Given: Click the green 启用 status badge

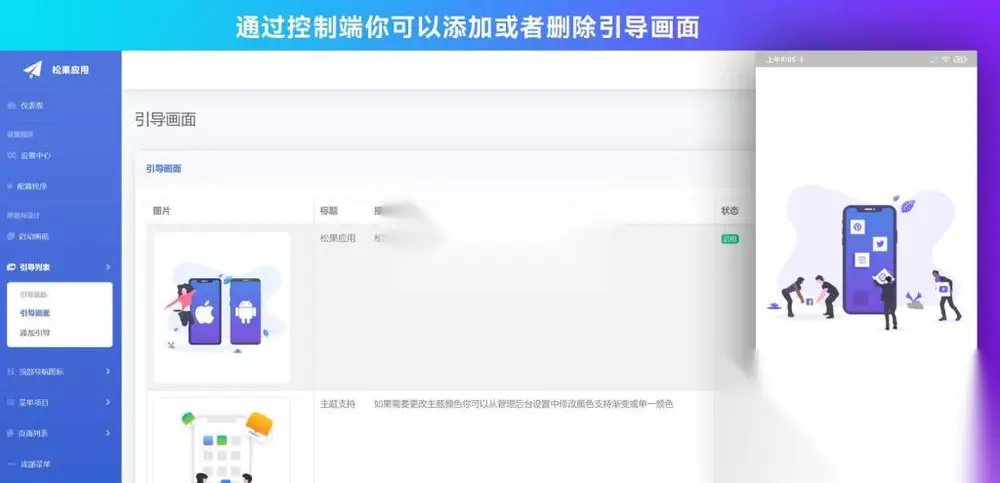Looking at the screenshot, I should click(x=730, y=239).
